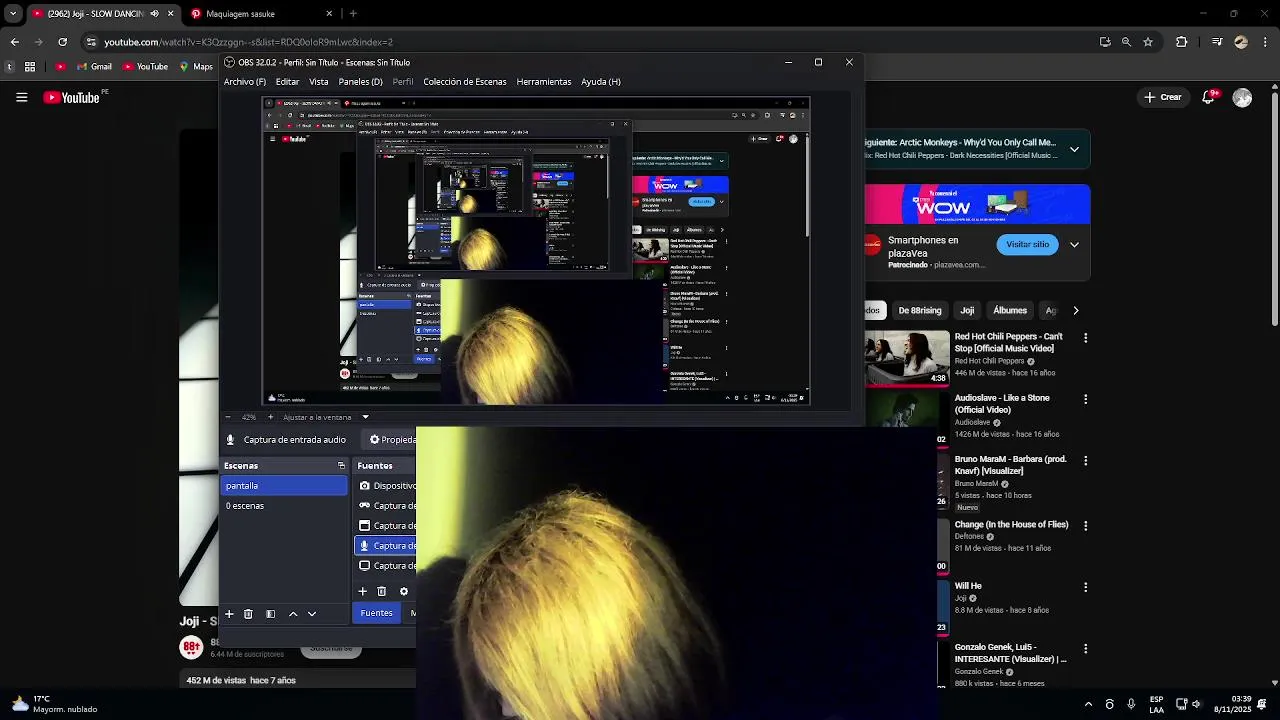Open the Herramientas menu in OBS
This screenshot has width=1280, height=720.
tap(544, 82)
